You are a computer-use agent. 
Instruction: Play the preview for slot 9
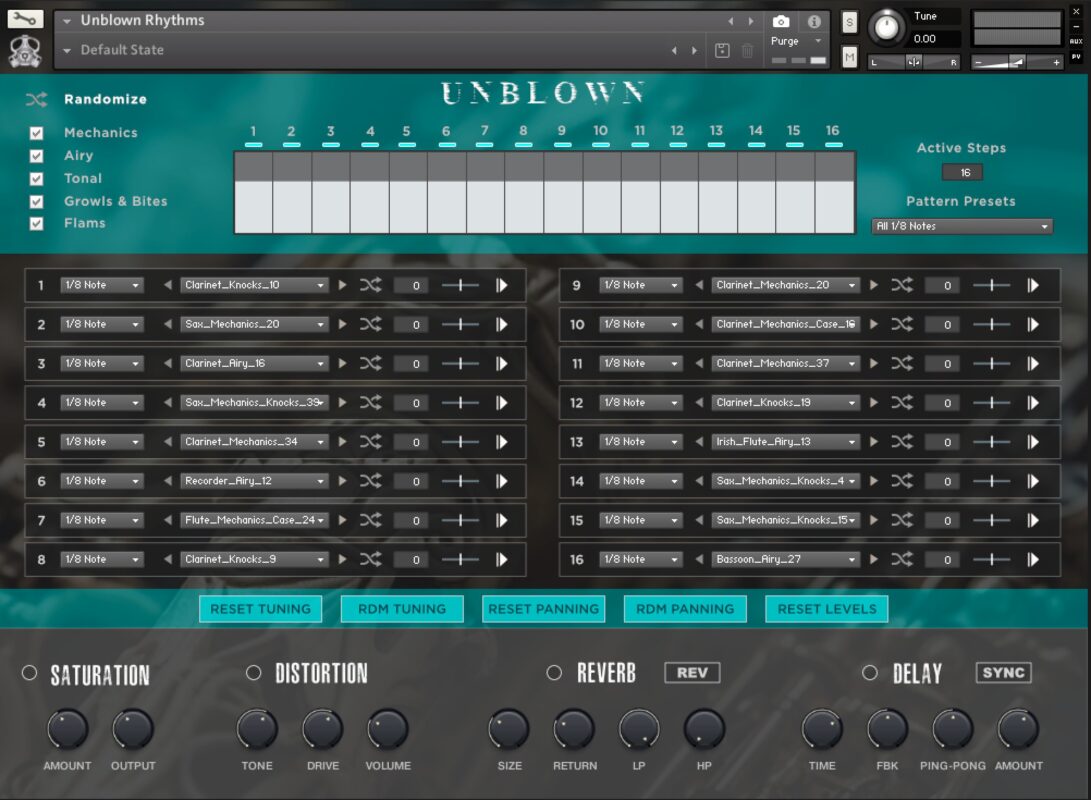(1033, 285)
